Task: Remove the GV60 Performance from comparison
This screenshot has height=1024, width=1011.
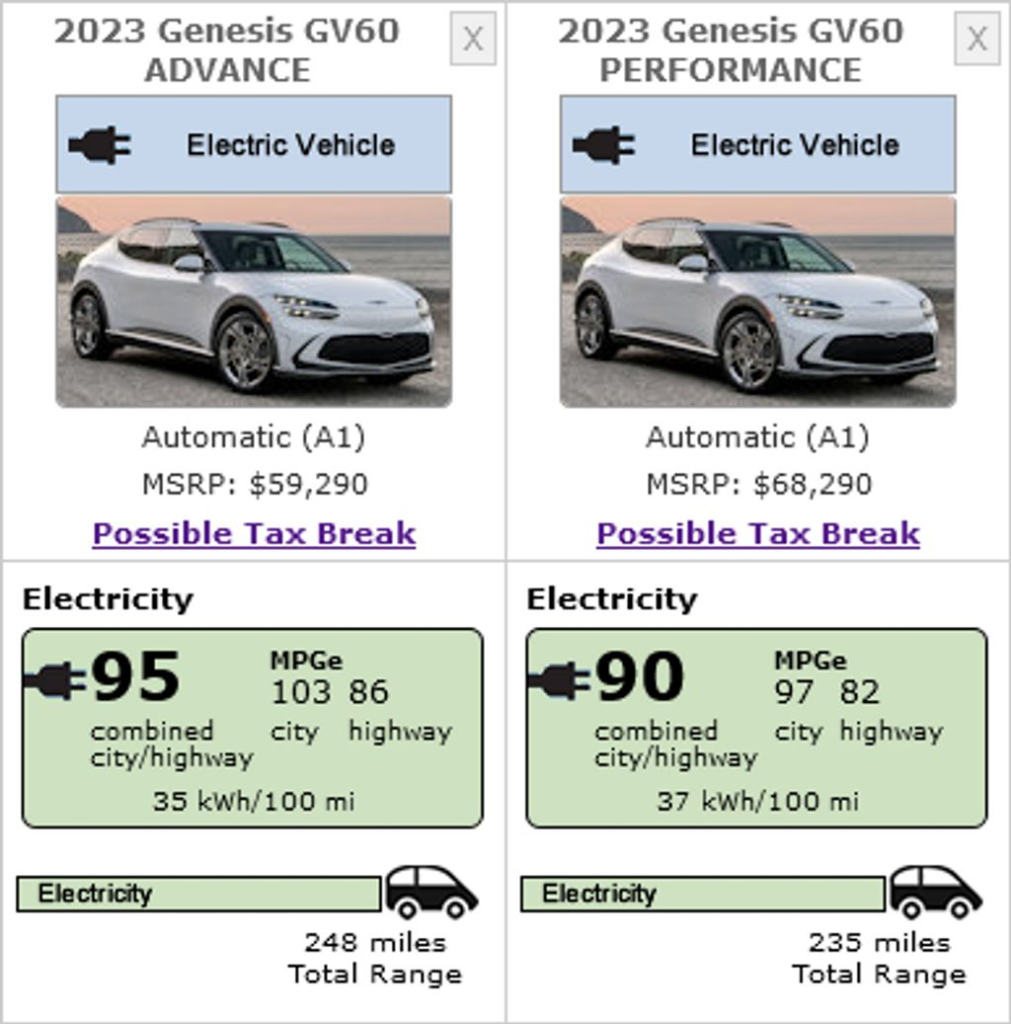Action: 977,40
